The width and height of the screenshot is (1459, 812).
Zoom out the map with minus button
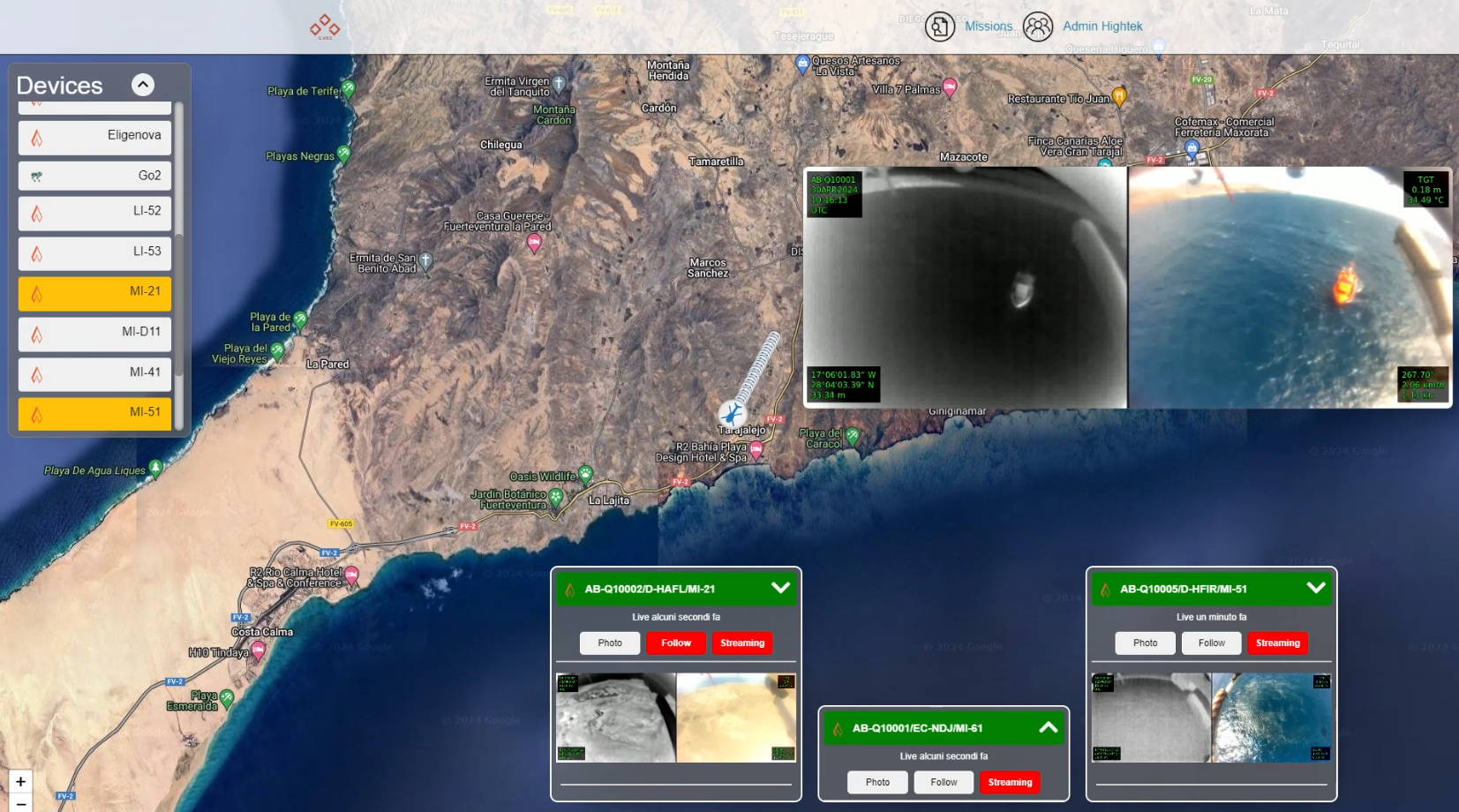21,803
